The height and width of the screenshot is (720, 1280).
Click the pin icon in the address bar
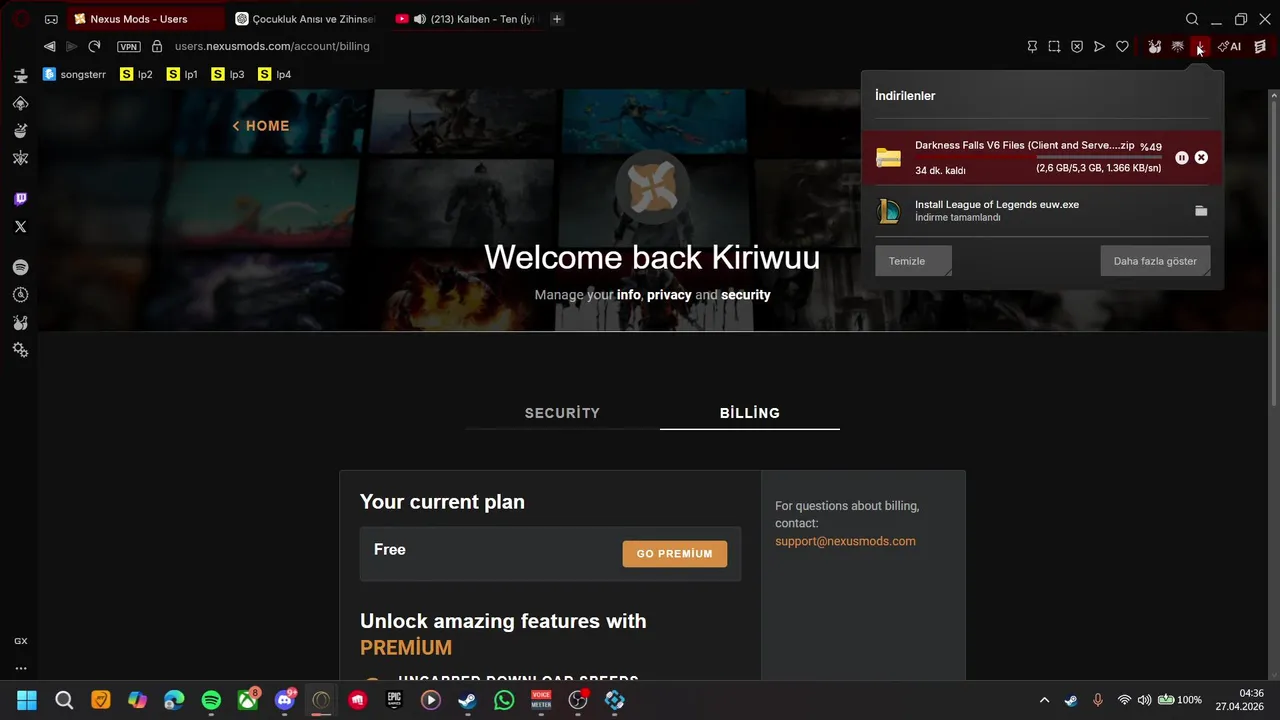pyautogui.click(x=1032, y=46)
